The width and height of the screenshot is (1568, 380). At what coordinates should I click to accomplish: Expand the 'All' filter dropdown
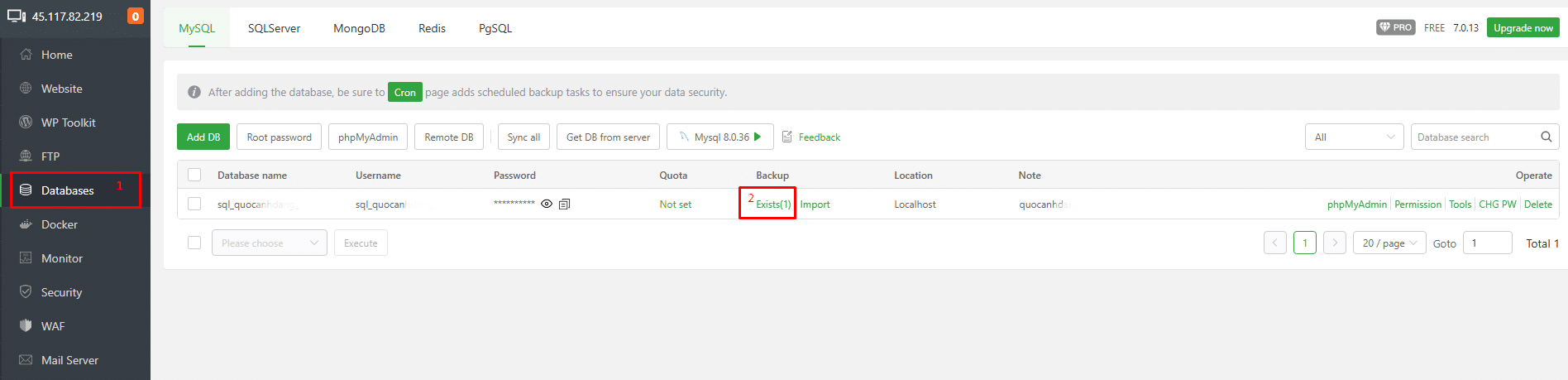pos(1354,137)
